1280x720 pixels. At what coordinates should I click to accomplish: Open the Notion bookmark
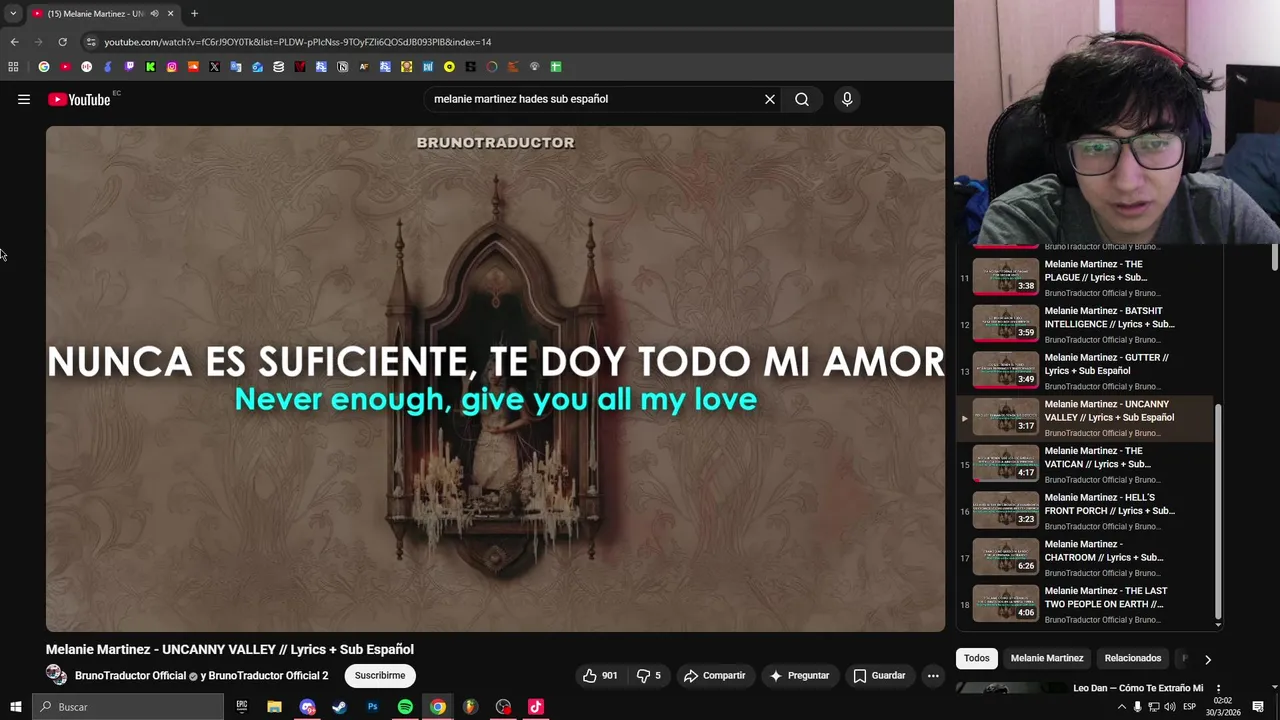click(343, 67)
